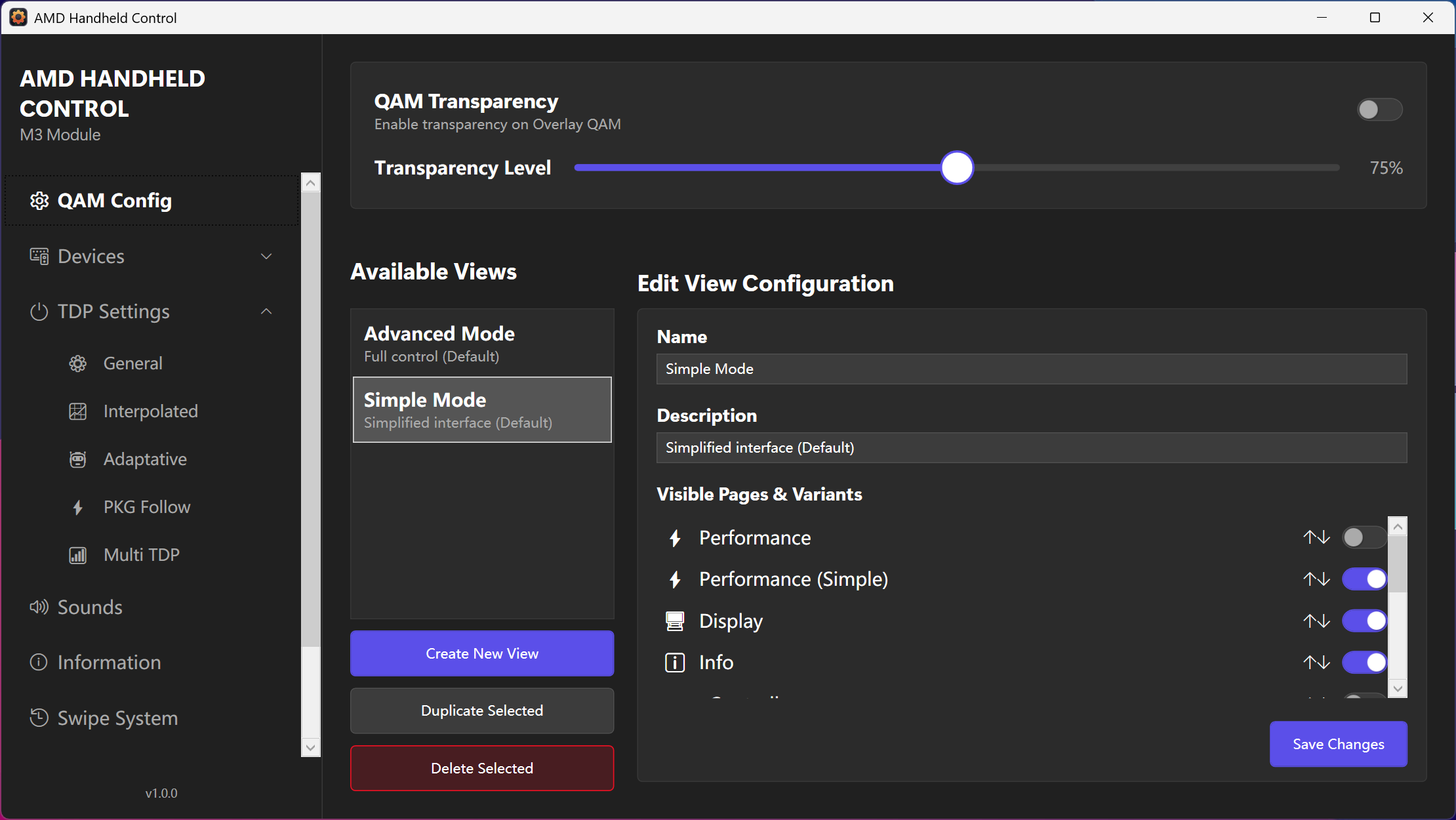Click the PKG Follow lightning icon
Viewport: 1456px width, 820px height.
(x=78, y=507)
